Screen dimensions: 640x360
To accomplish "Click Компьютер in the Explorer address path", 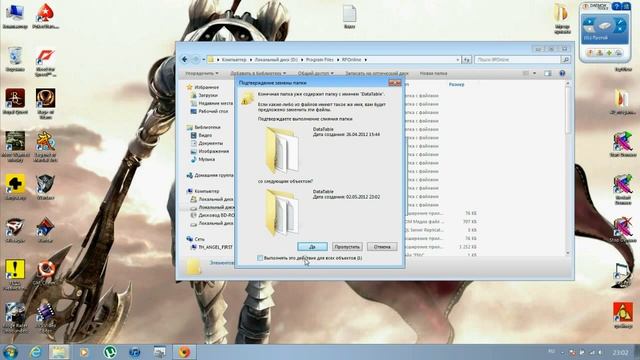I will [234, 60].
